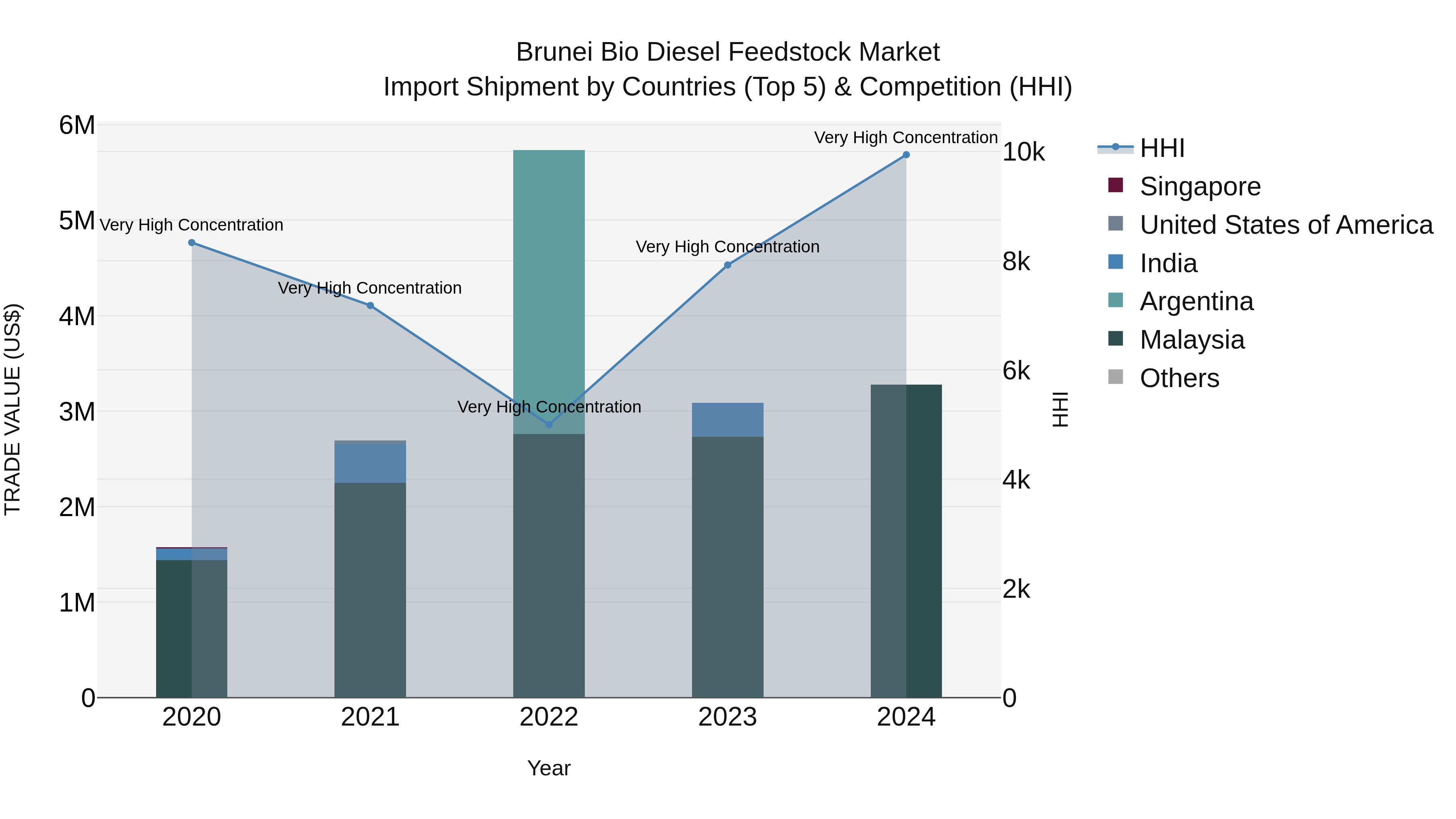
Task: Click the 6M y-axis tick label
Action: (77, 125)
